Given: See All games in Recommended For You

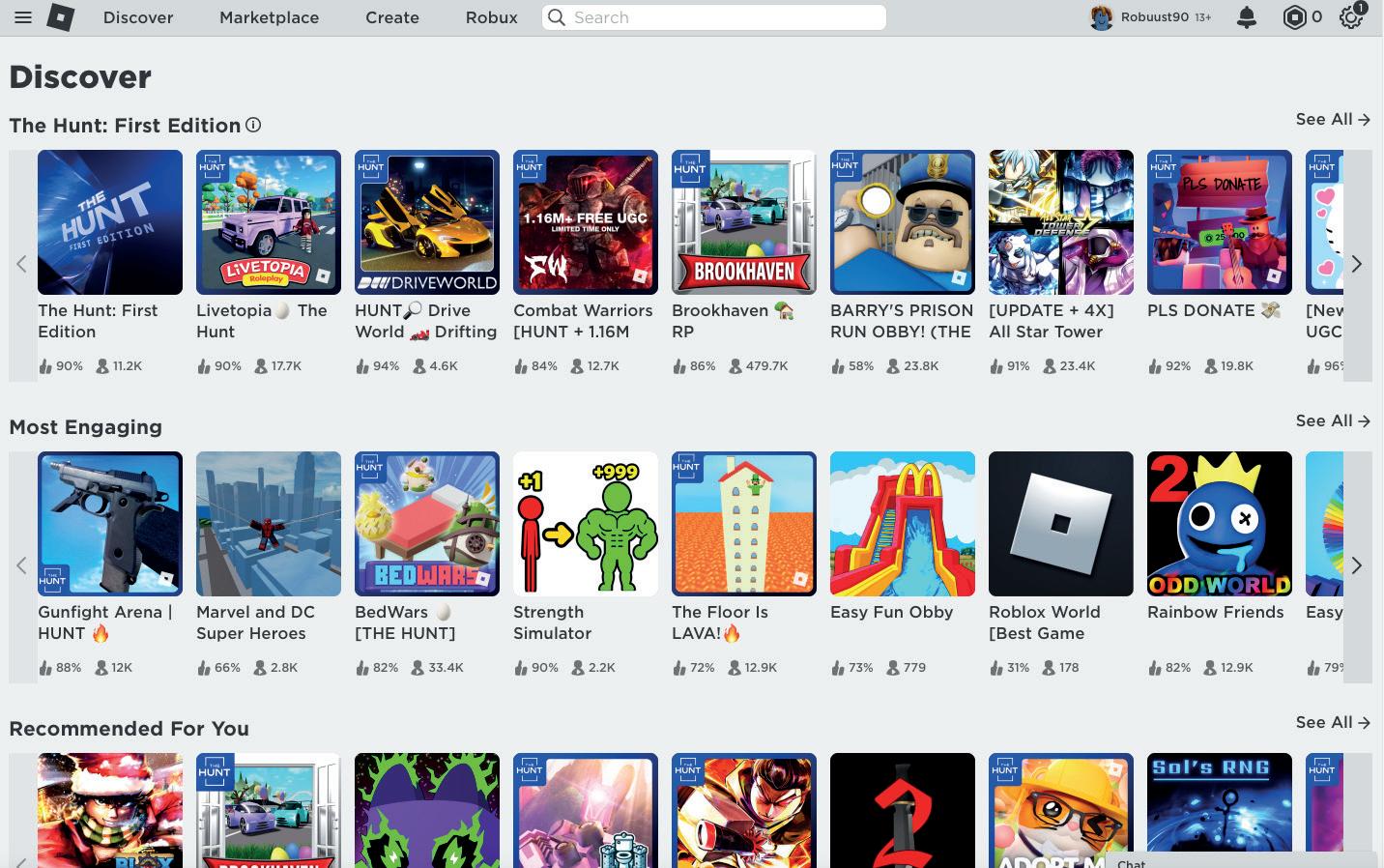Looking at the screenshot, I should click(1333, 722).
